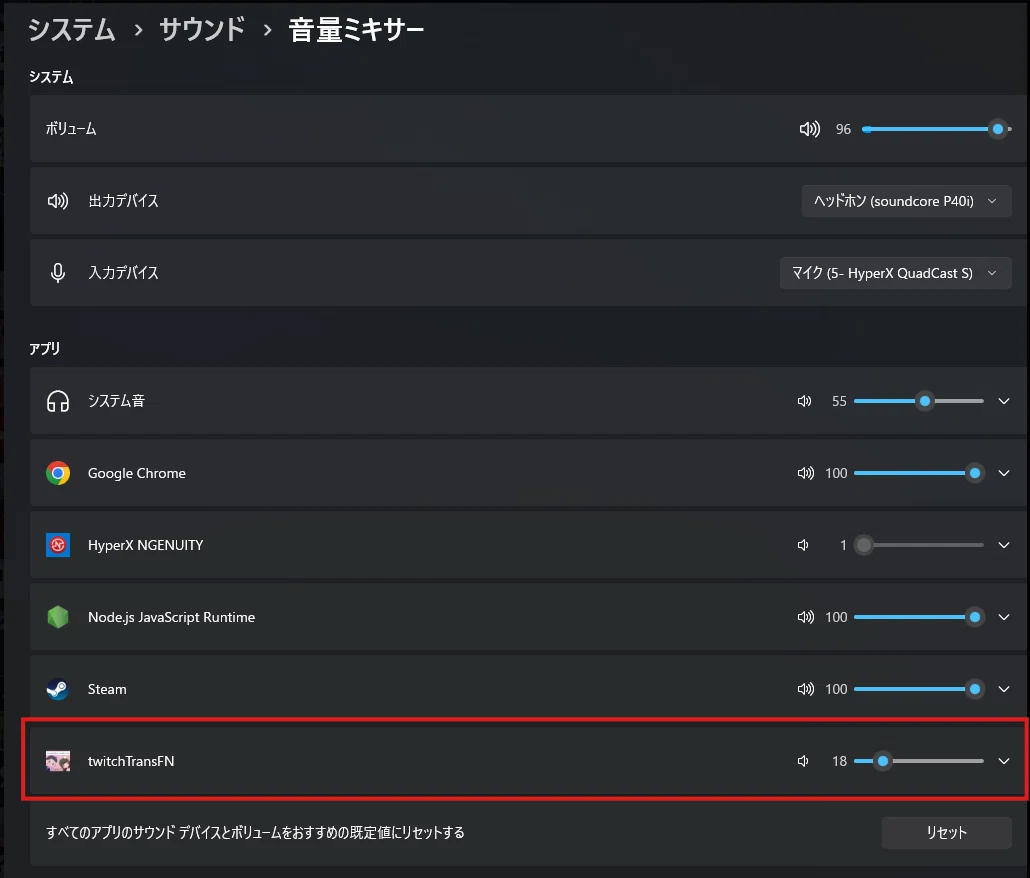Go to サウンド in the breadcrumb
Image resolution: width=1030 pixels, height=878 pixels.
tap(202, 30)
